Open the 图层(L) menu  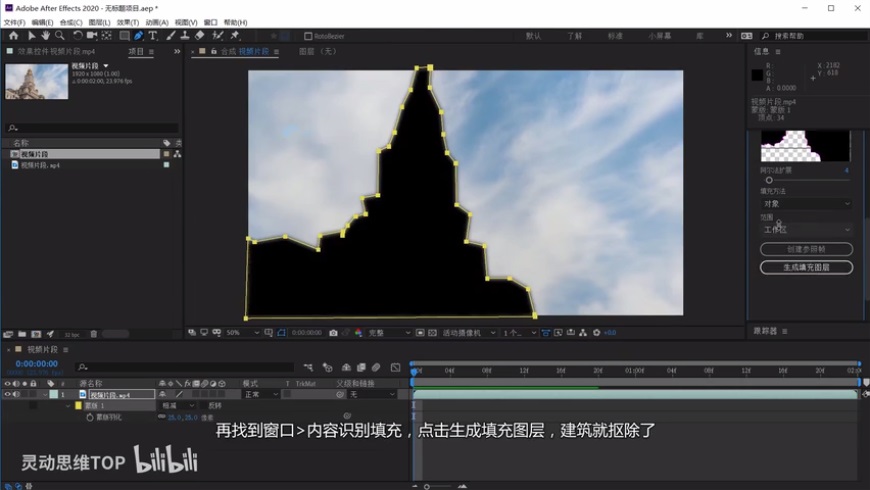99,23
